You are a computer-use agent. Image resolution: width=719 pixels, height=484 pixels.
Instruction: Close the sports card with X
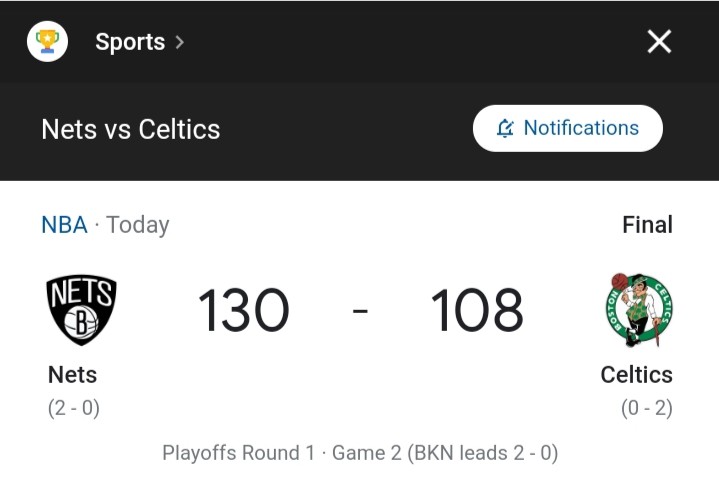(x=659, y=42)
